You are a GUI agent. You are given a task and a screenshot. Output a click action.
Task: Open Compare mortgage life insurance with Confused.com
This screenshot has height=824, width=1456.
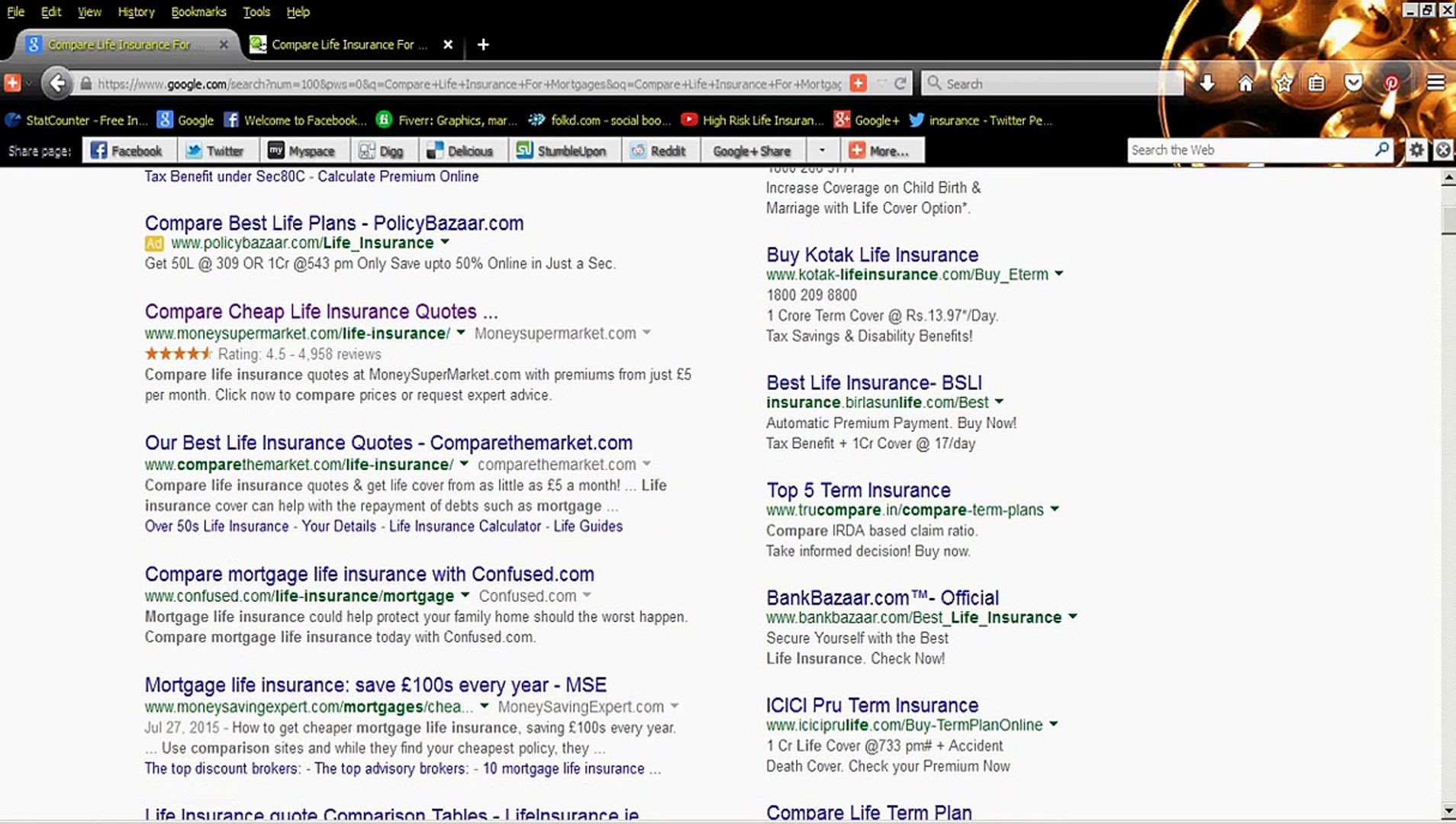[x=369, y=574]
